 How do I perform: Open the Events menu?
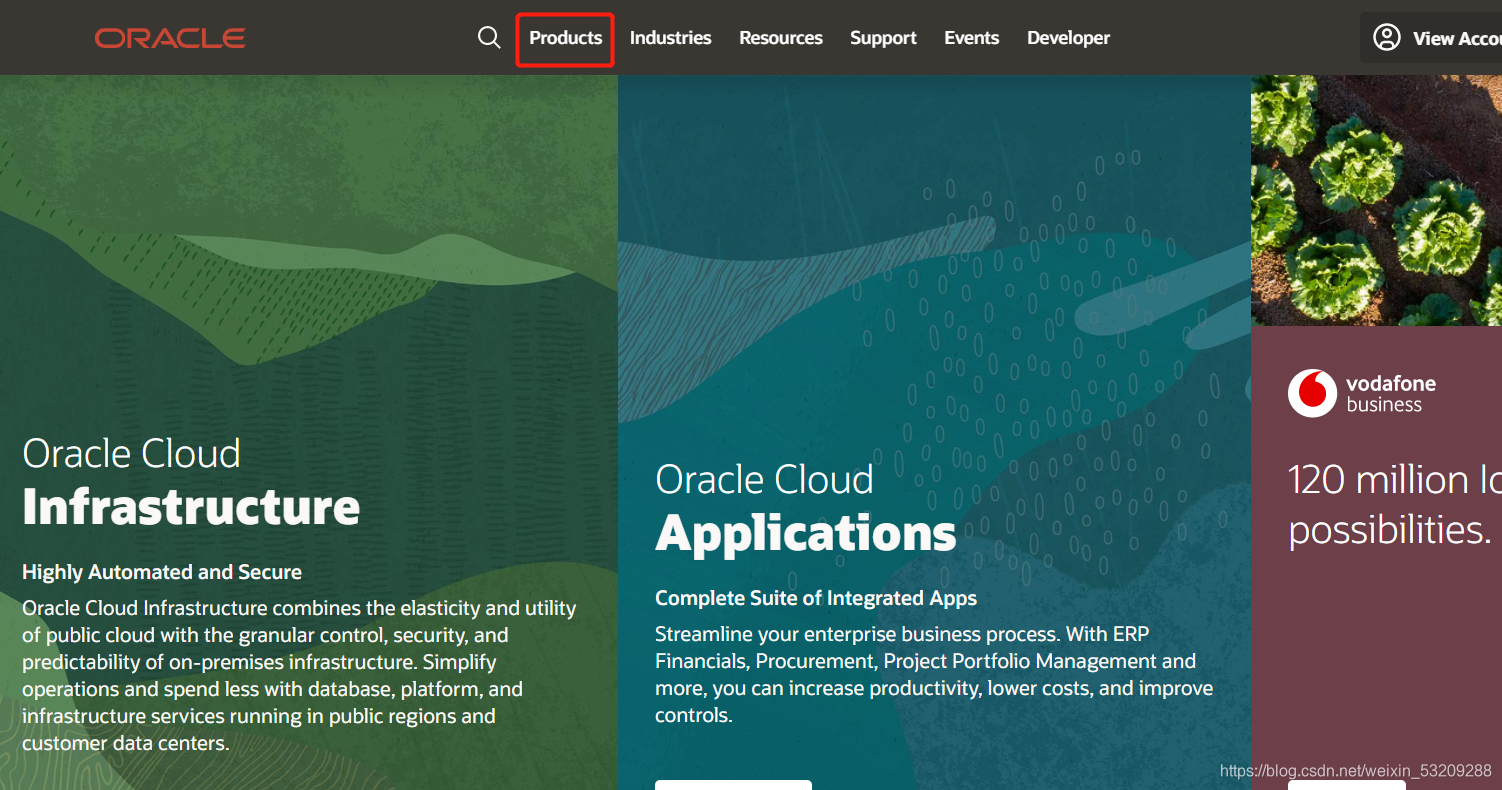[972, 38]
